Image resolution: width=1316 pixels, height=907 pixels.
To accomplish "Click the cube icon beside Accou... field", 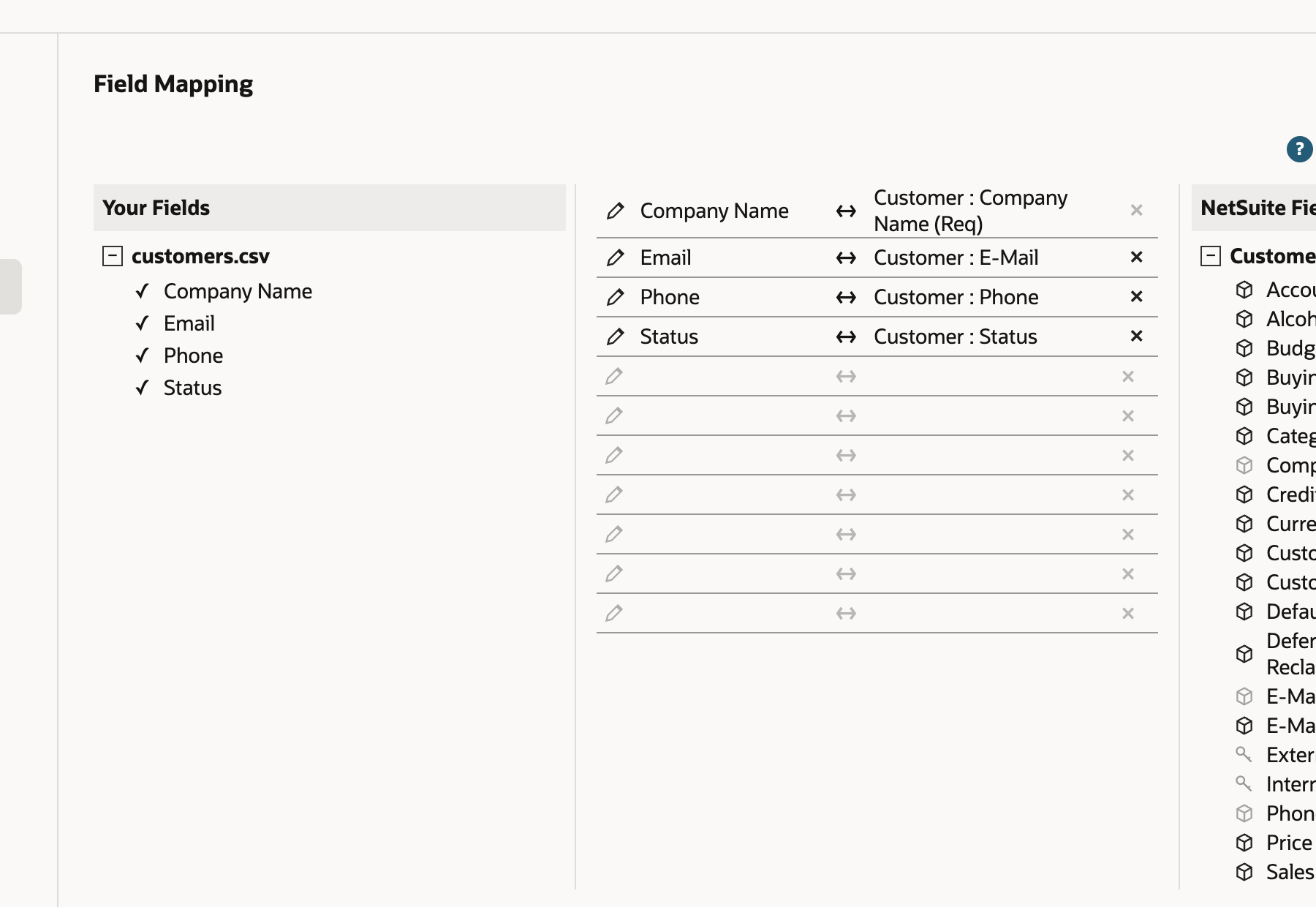I will tap(1244, 290).
